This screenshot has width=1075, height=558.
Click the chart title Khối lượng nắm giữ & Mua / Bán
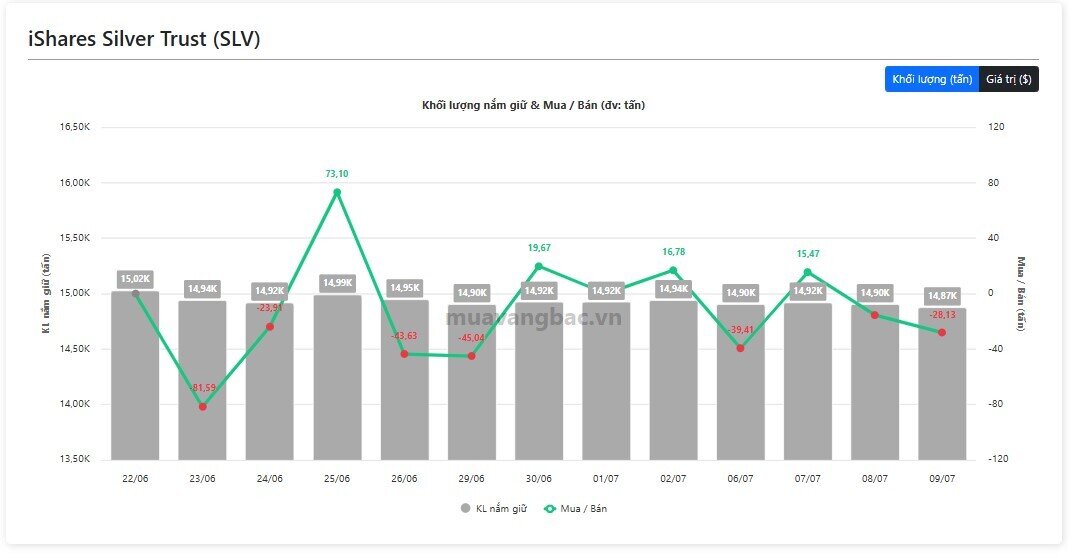pos(533,105)
